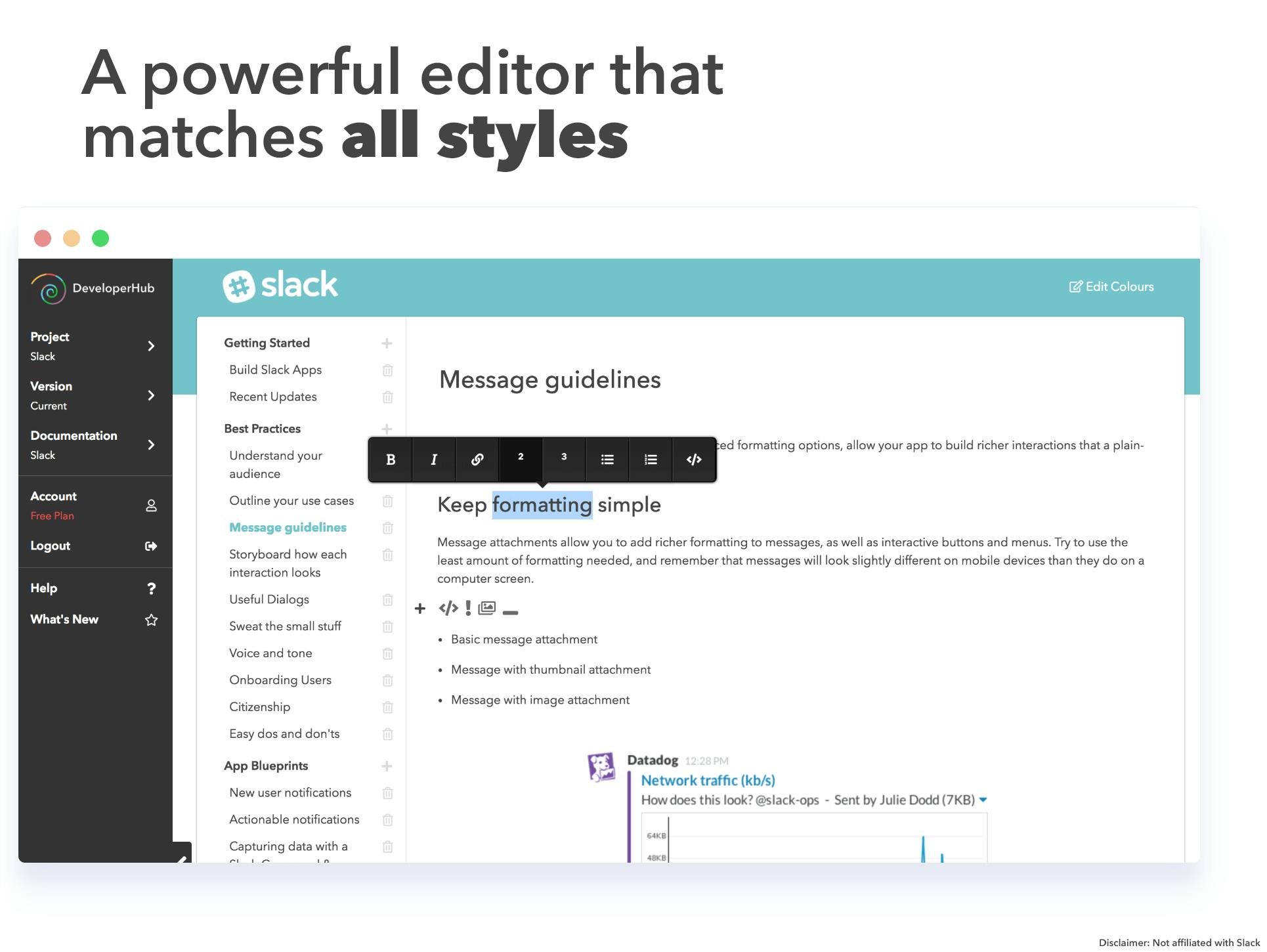This screenshot has width=1267, height=952.
Task: Insert an image block
Action: [487, 608]
